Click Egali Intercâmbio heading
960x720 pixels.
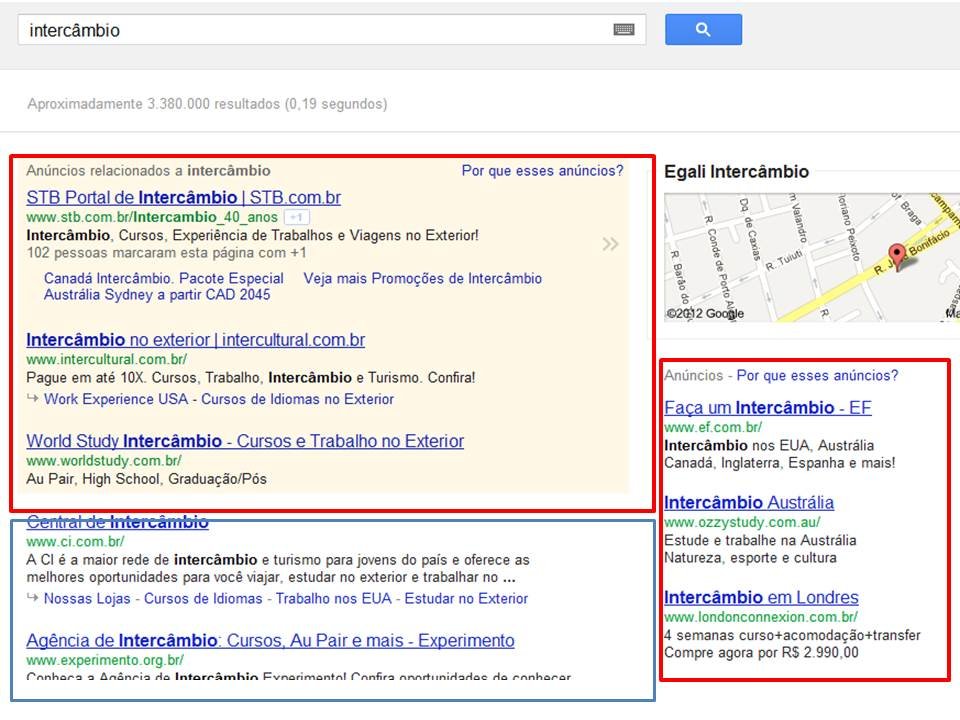click(x=737, y=171)
